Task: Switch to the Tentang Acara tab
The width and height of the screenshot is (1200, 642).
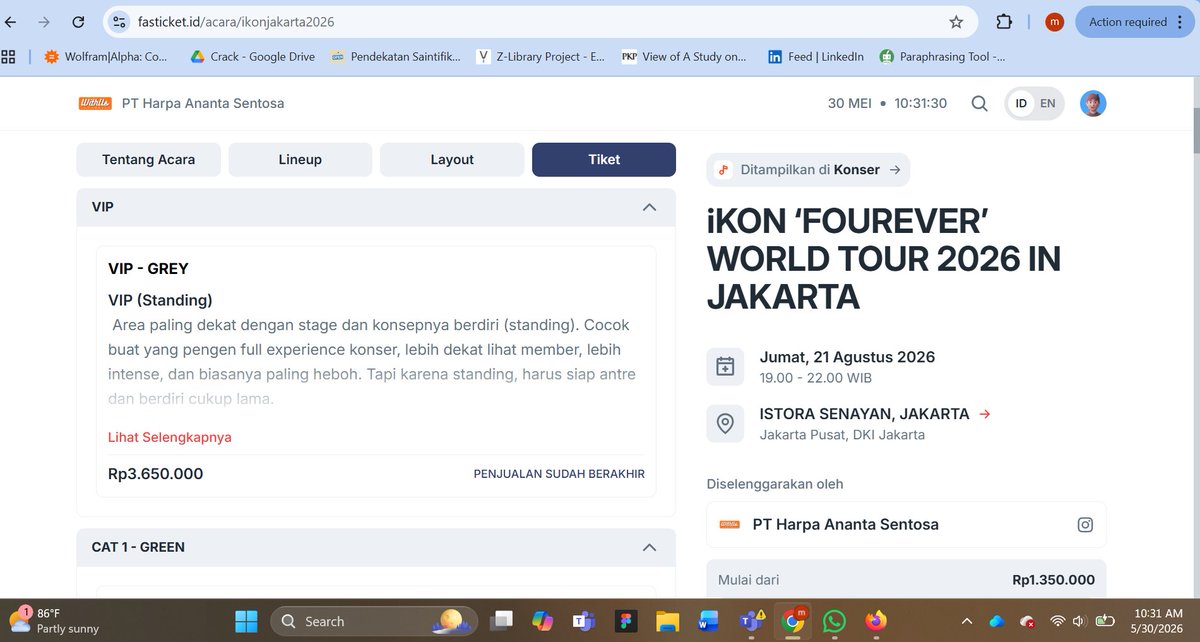Action: tap(148, 160)
